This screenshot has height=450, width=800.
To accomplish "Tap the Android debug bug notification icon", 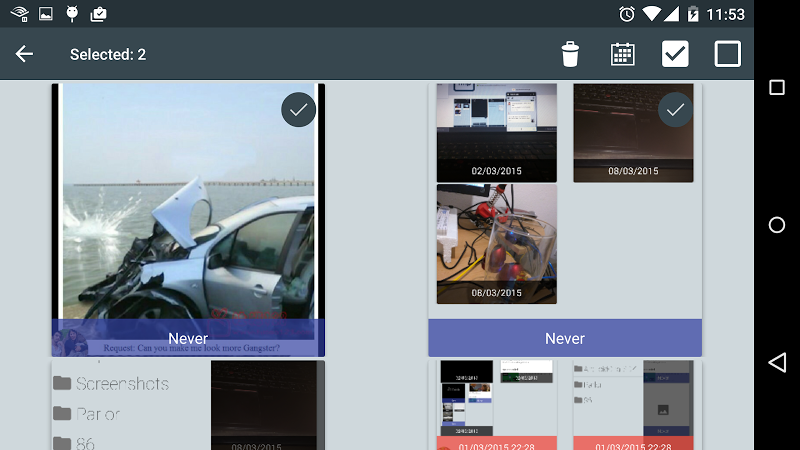I will pos(72,13).
